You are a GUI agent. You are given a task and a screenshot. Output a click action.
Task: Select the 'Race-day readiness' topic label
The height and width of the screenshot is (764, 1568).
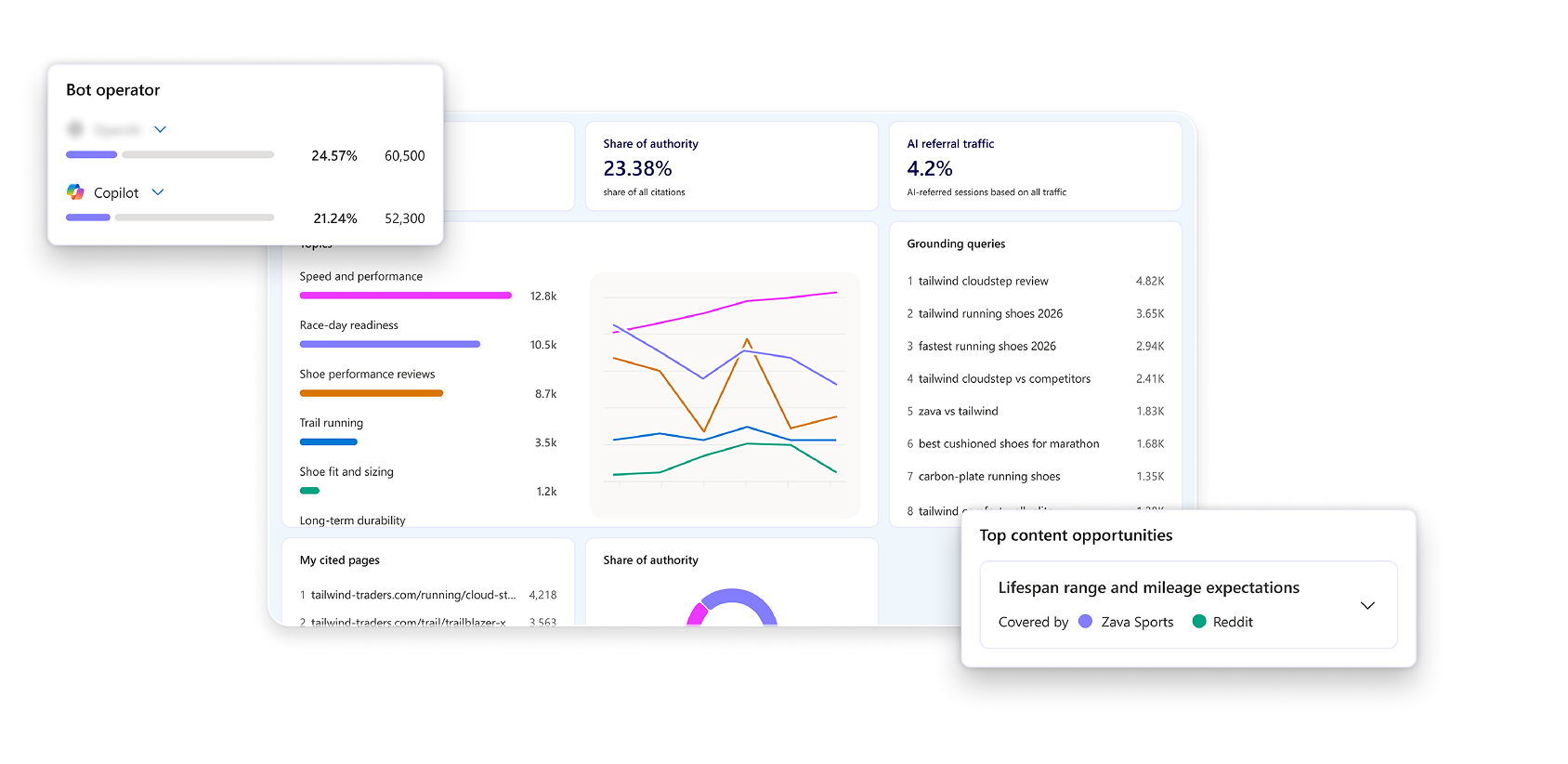coord(349,325)
